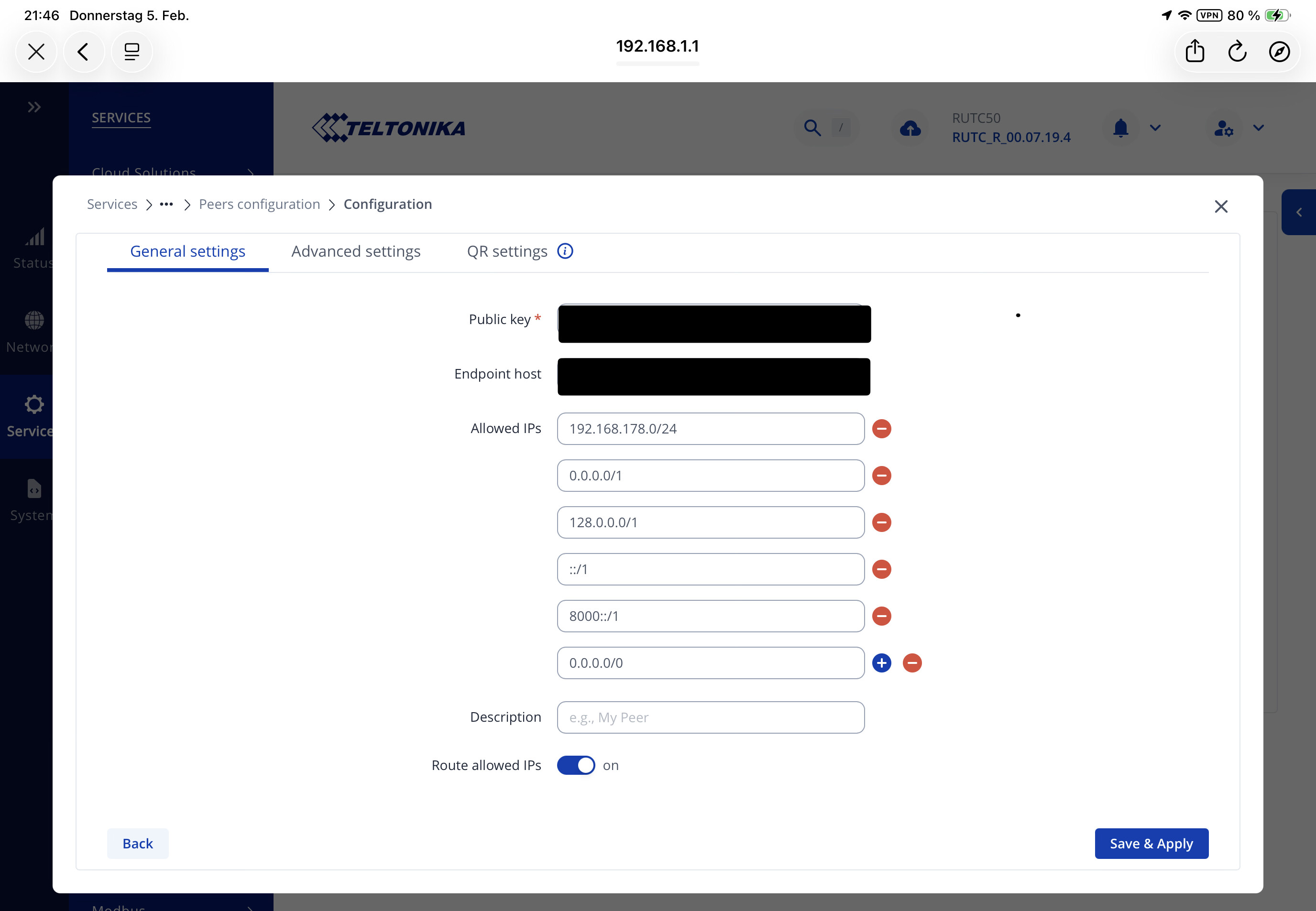Delete the 0.0.0.0/0 allowed IP row
Image resolution: width=1316 pixels, height=911 pixels.
[x=912, y=663]
